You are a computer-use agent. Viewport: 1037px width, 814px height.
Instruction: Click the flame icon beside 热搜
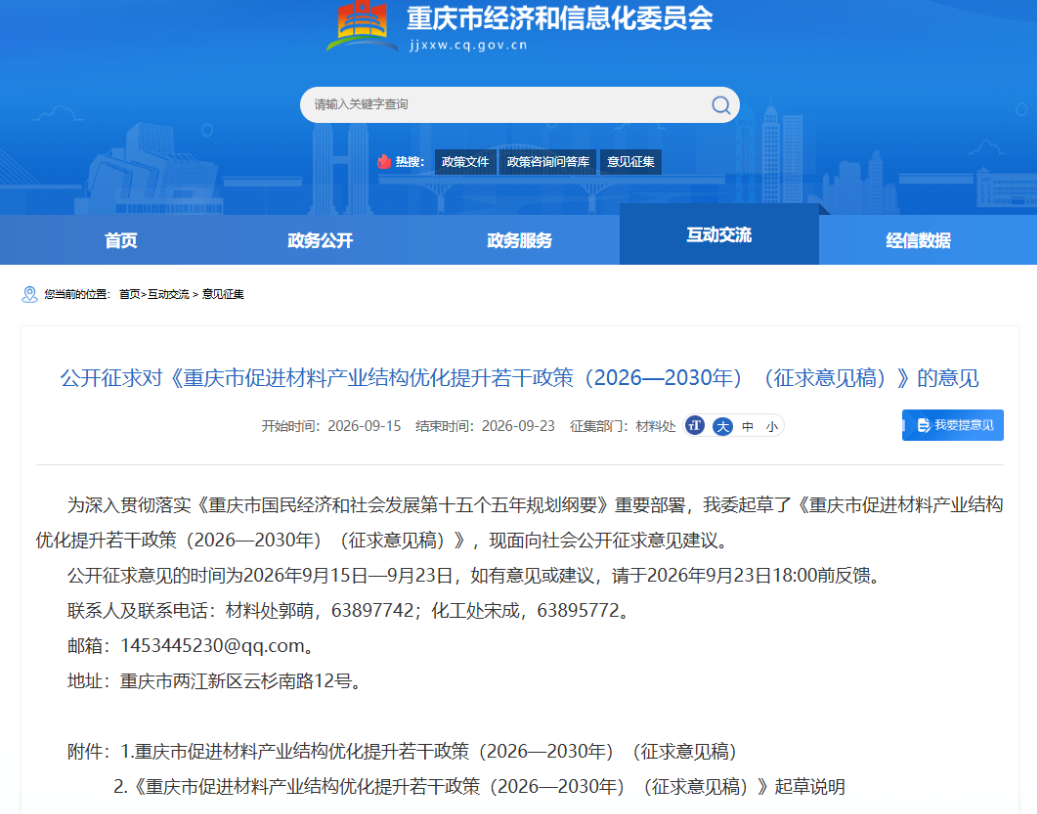pyautogui.click(x=384, y=161)
